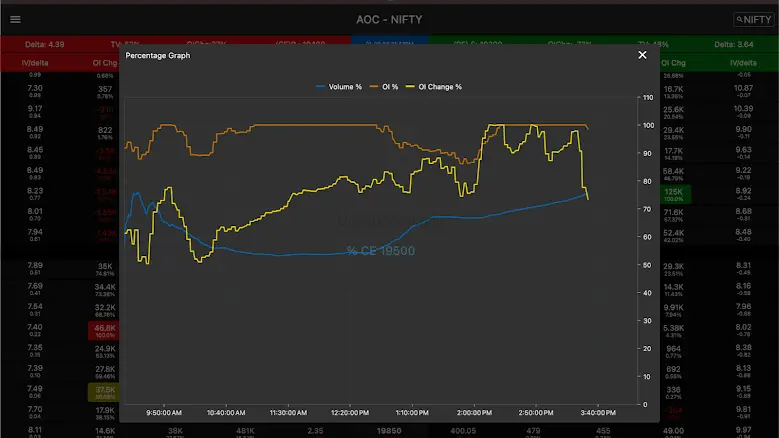
Task: Click the 1:10:00 PM axis label
Action: [x=412, y=413]
